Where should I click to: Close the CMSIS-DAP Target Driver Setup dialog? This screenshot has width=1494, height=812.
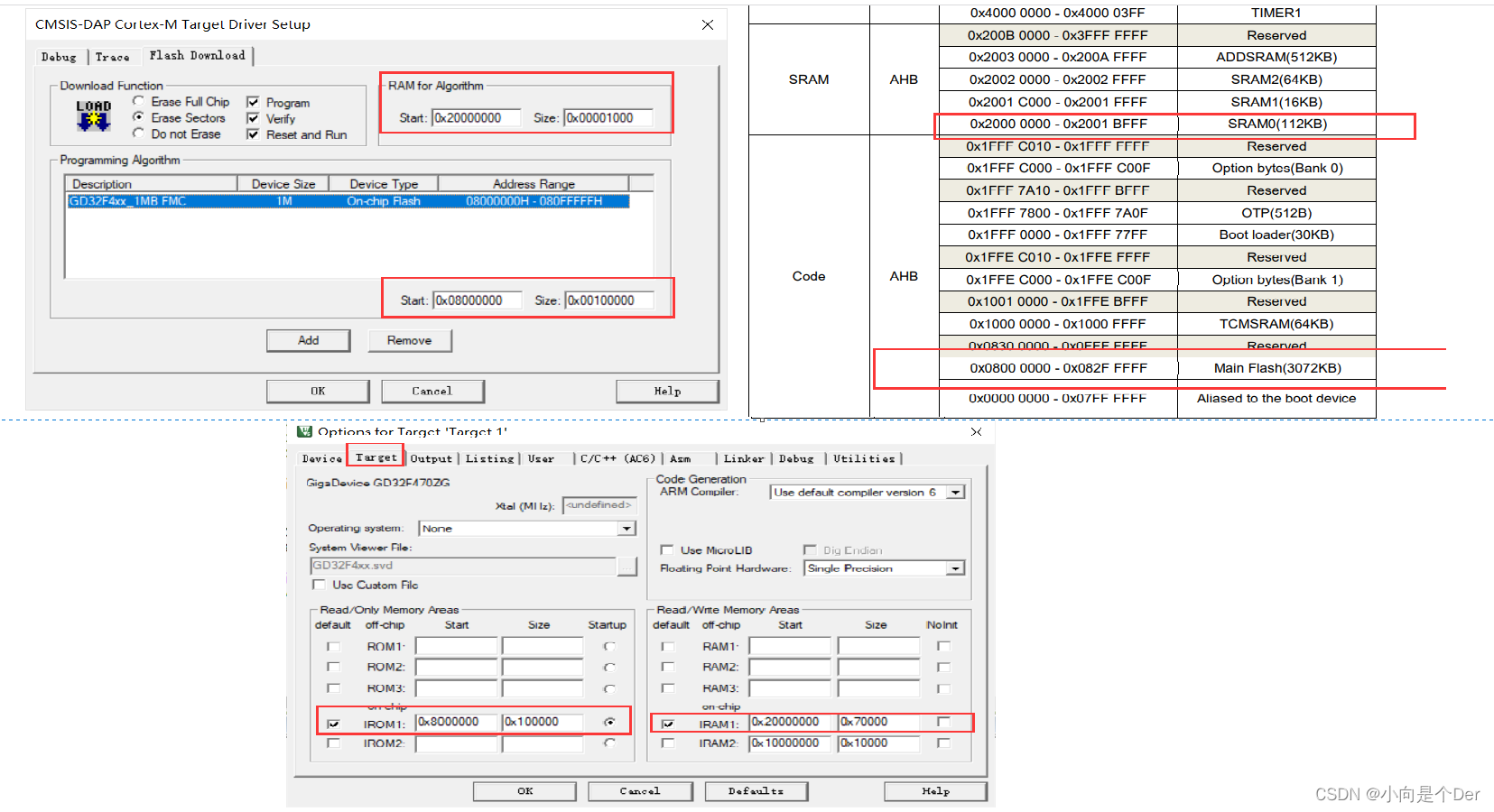tap(708, 24)
